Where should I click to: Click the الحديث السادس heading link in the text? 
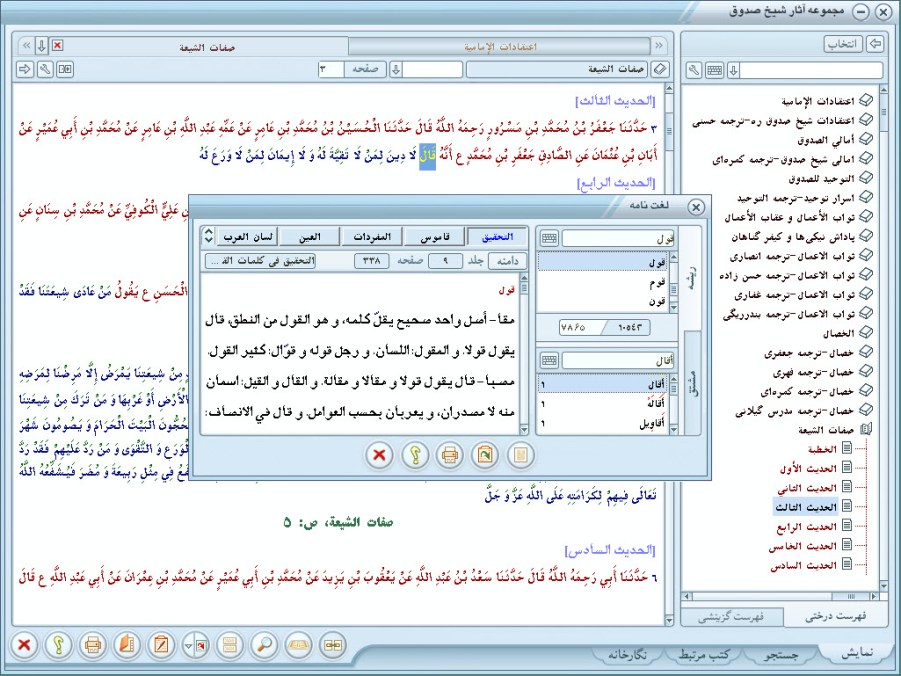610,551
